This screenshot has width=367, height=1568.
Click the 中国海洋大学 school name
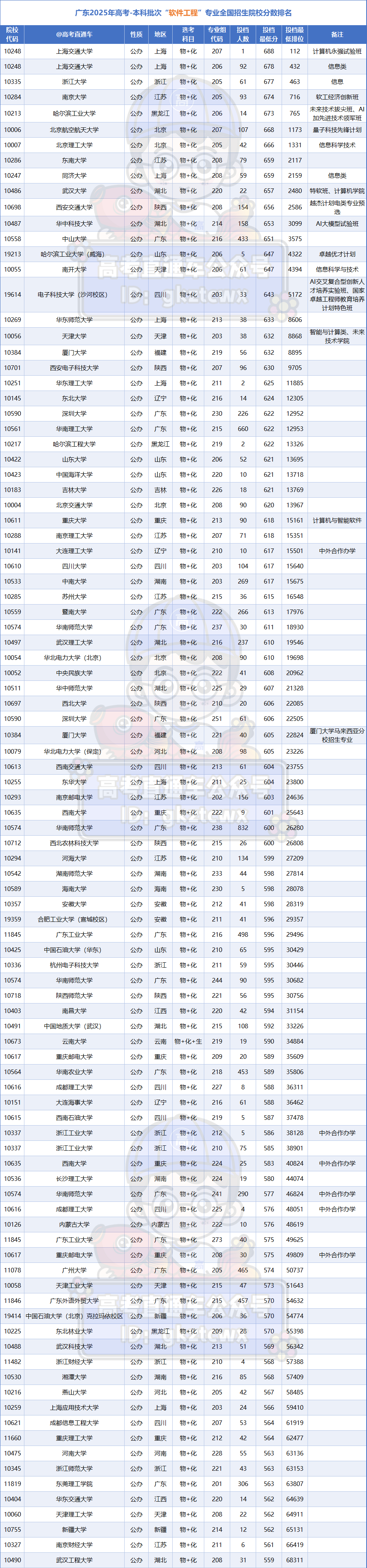tap(74, 474)
